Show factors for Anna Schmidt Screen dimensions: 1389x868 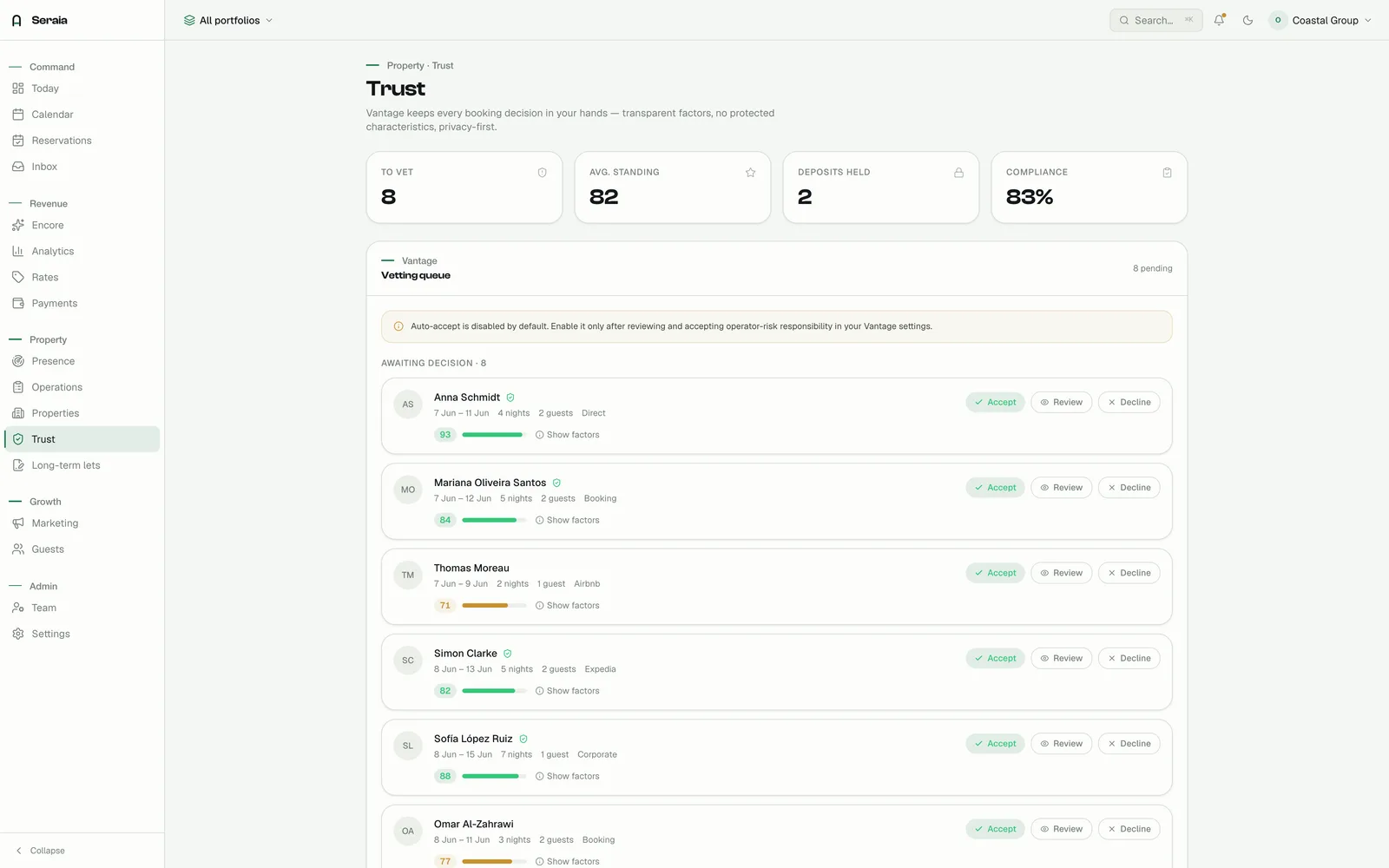click(568, 435)
